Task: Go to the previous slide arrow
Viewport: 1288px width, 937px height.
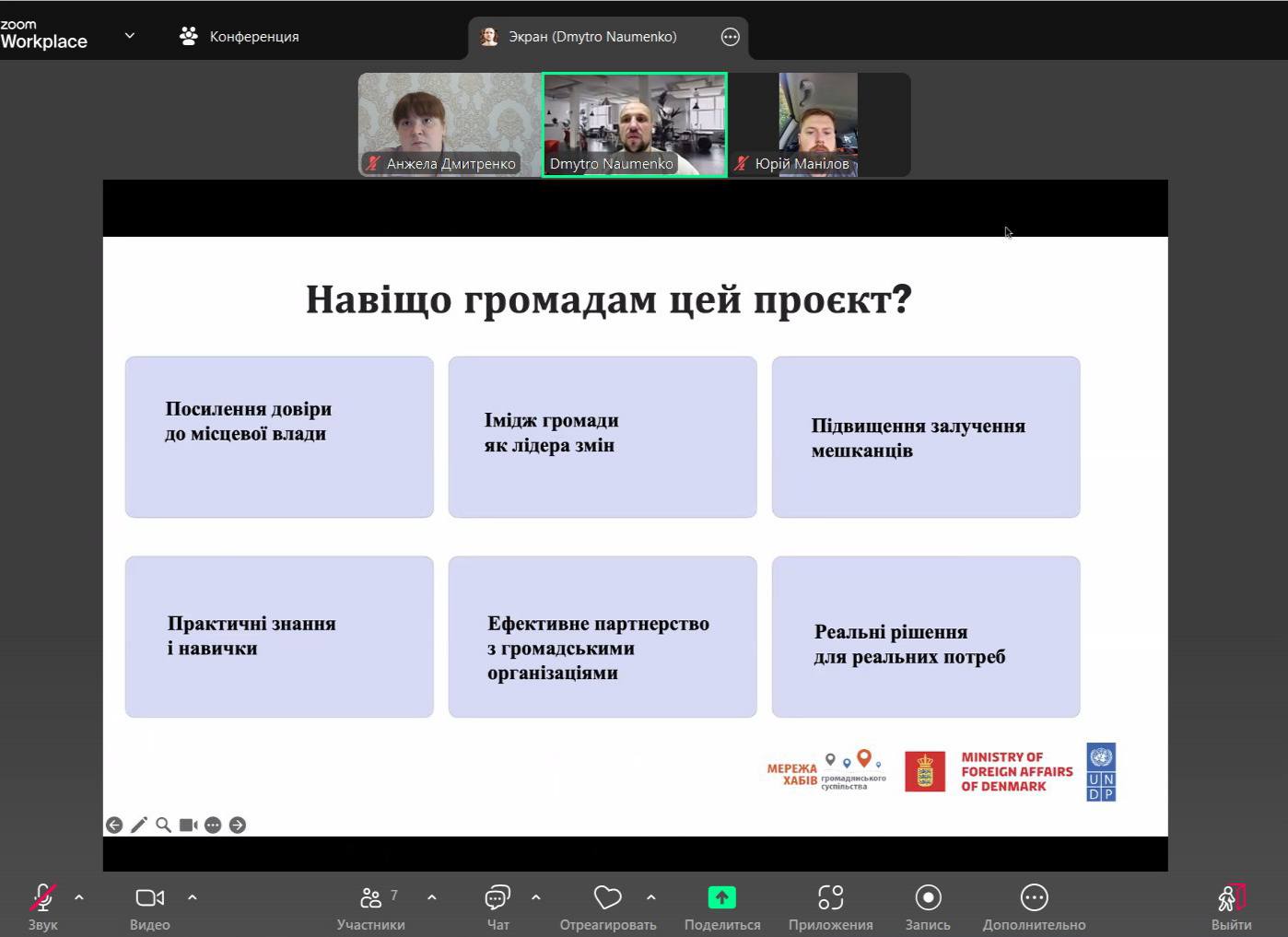Action: 114,825
